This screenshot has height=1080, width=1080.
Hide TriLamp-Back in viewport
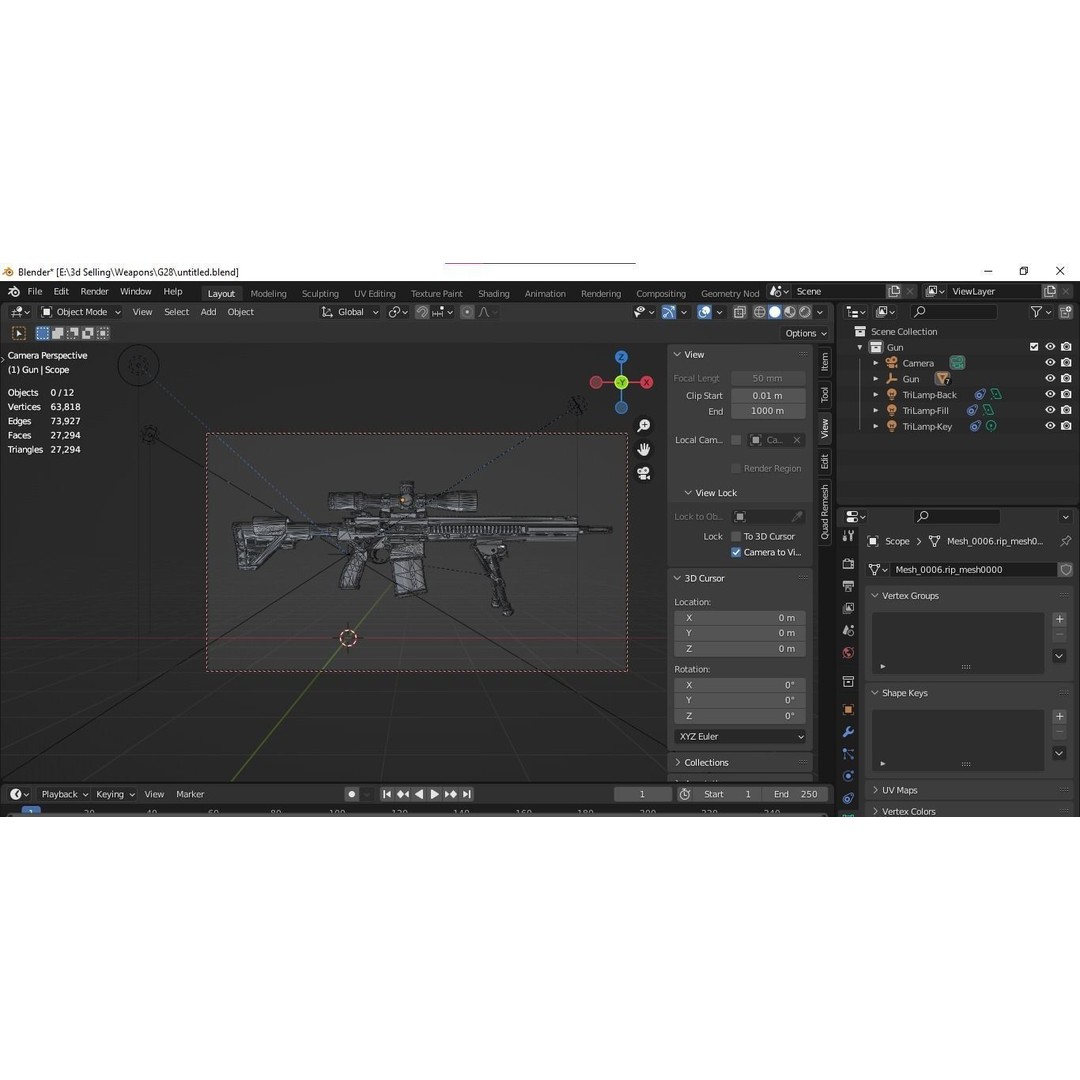[x=1050, y=395]
